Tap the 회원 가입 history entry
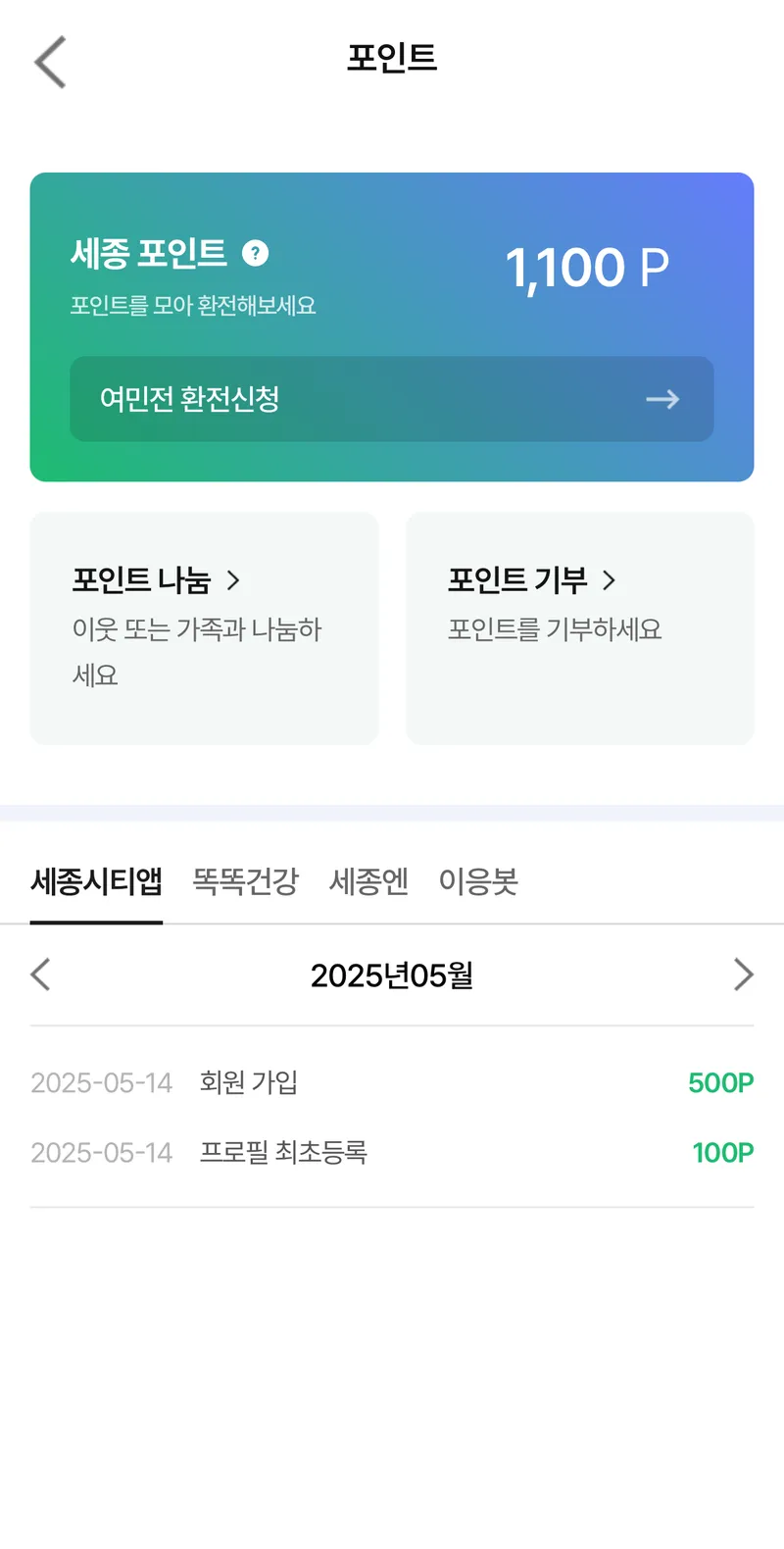This screenshot has height=1549, width=784. tap(249, 1082)
